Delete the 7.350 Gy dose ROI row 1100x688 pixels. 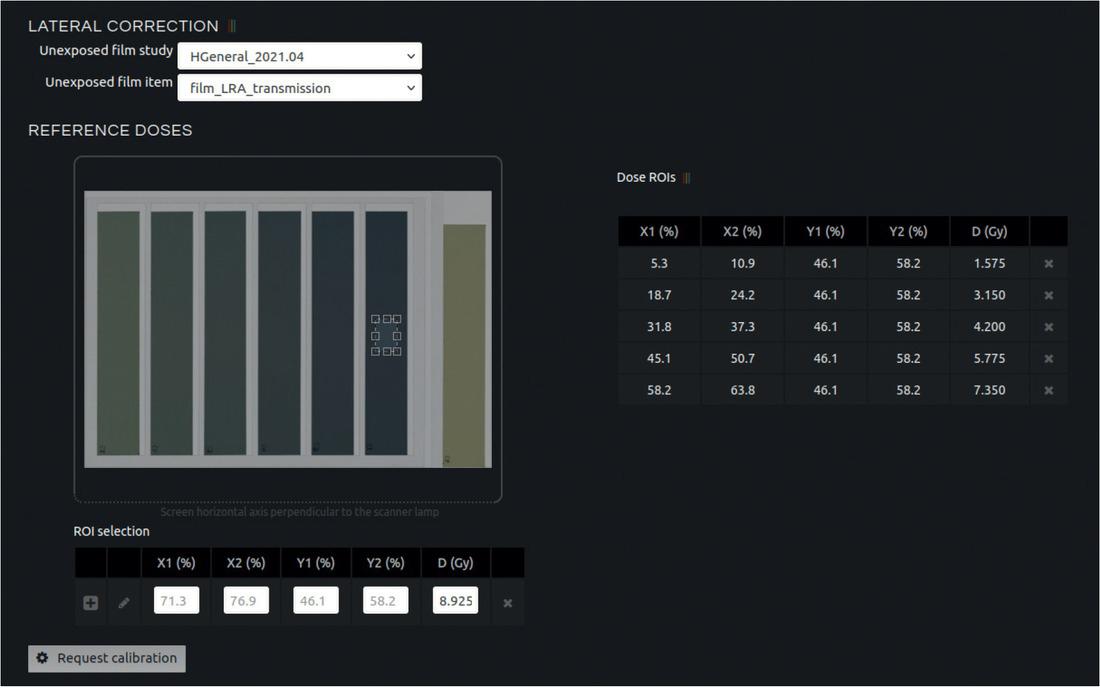point(1048,390)
